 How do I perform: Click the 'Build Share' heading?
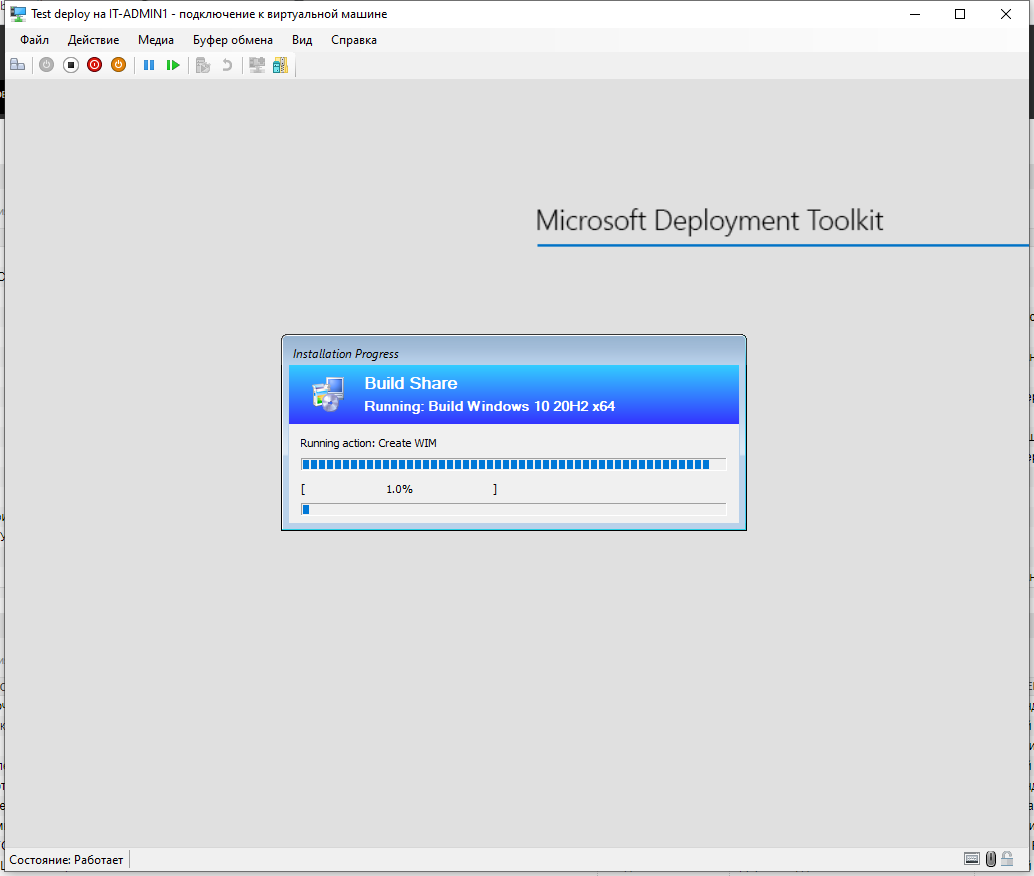pos(411,383)
